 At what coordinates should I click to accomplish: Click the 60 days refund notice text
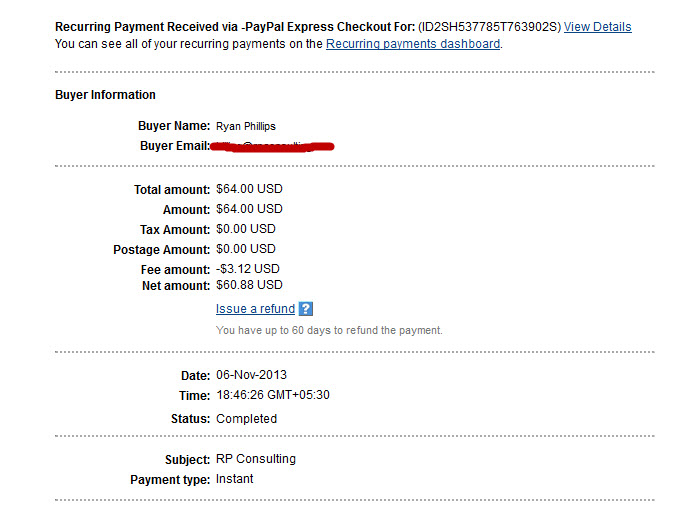point(329,330)
